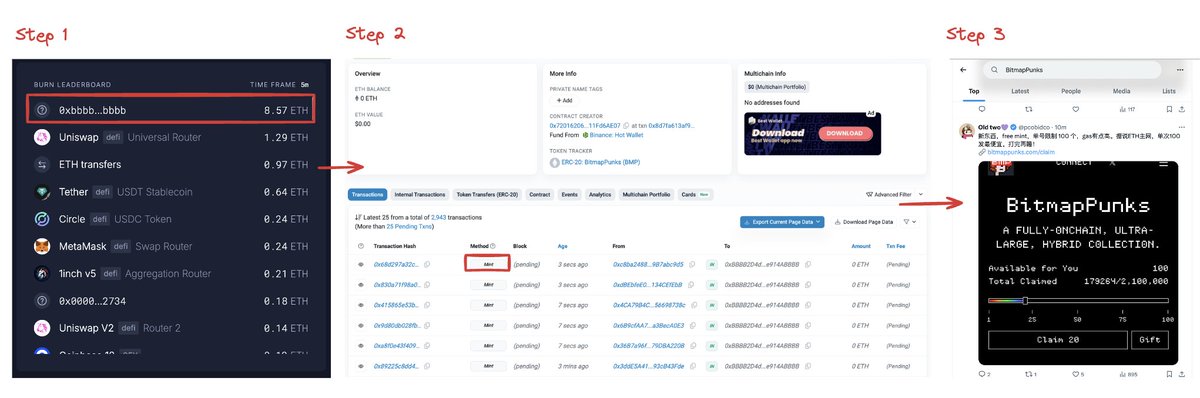The image size is (1200, 398).
Task: Click the $0 (Multichain Portfolio) badge
Action: click(778, 88)
